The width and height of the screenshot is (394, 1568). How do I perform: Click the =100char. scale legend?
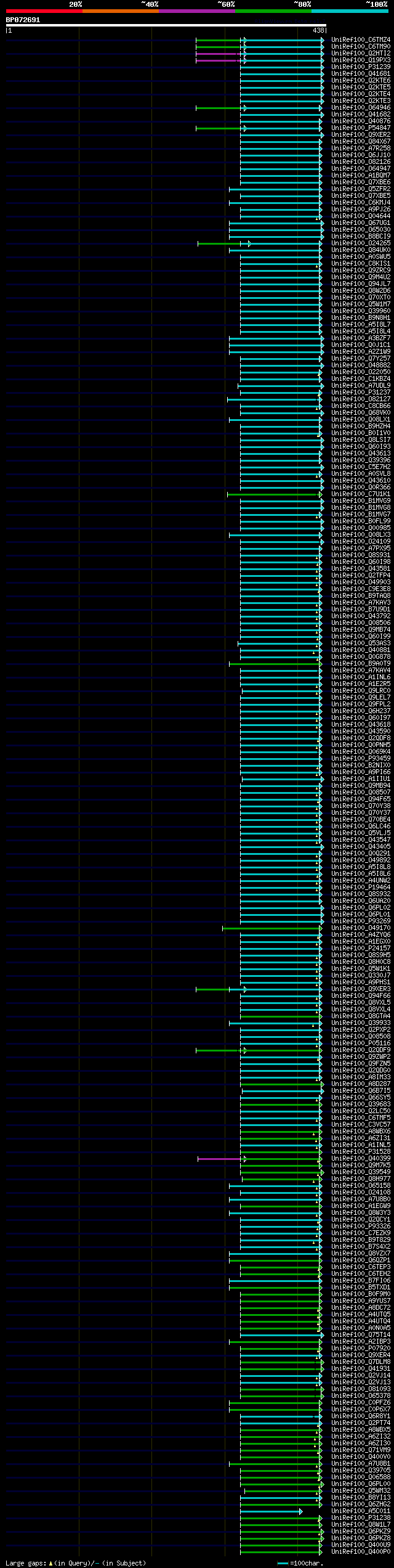click(x=300, y=1562)
